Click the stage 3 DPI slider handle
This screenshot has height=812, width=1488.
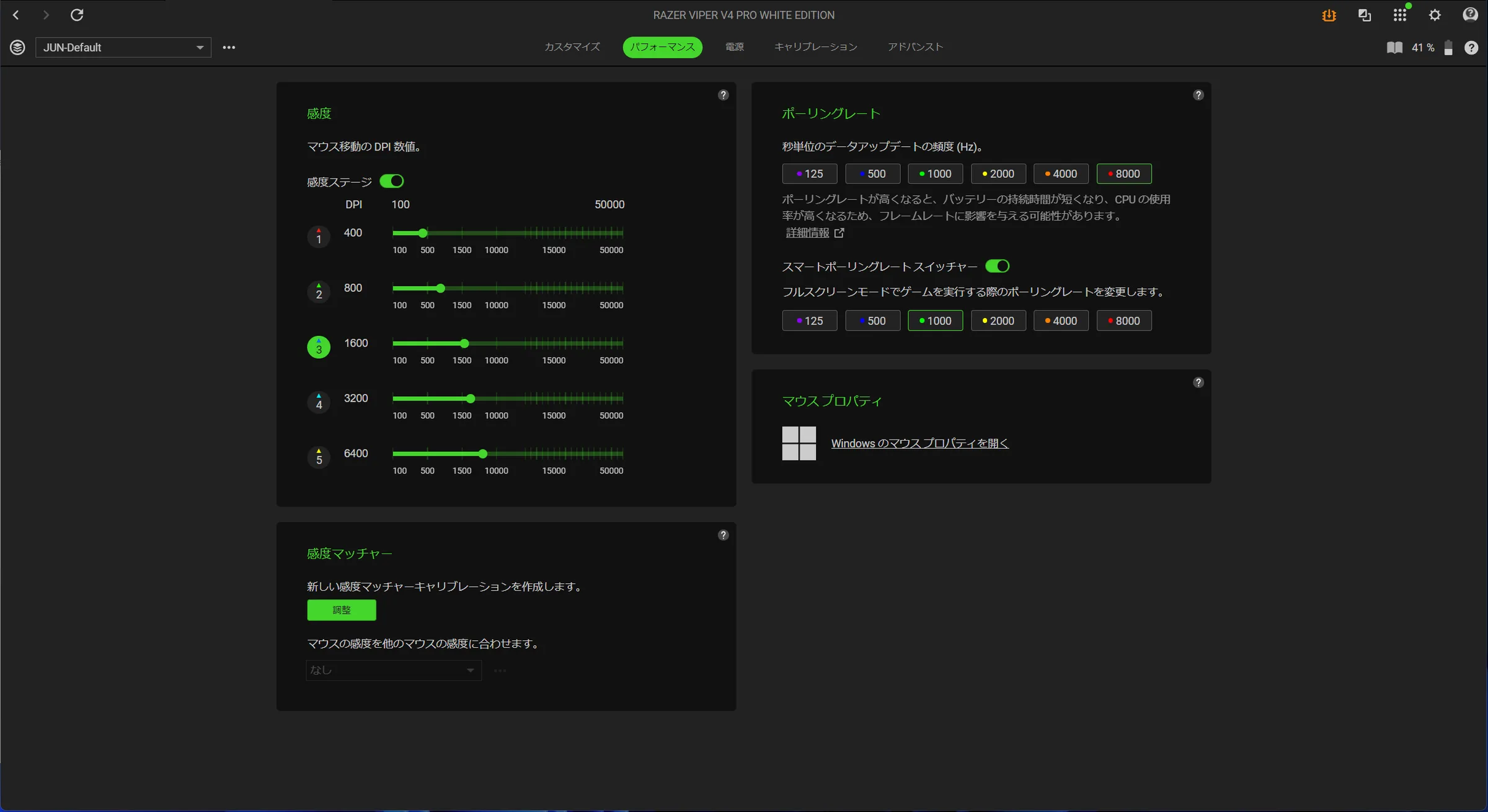coord(464,343)
